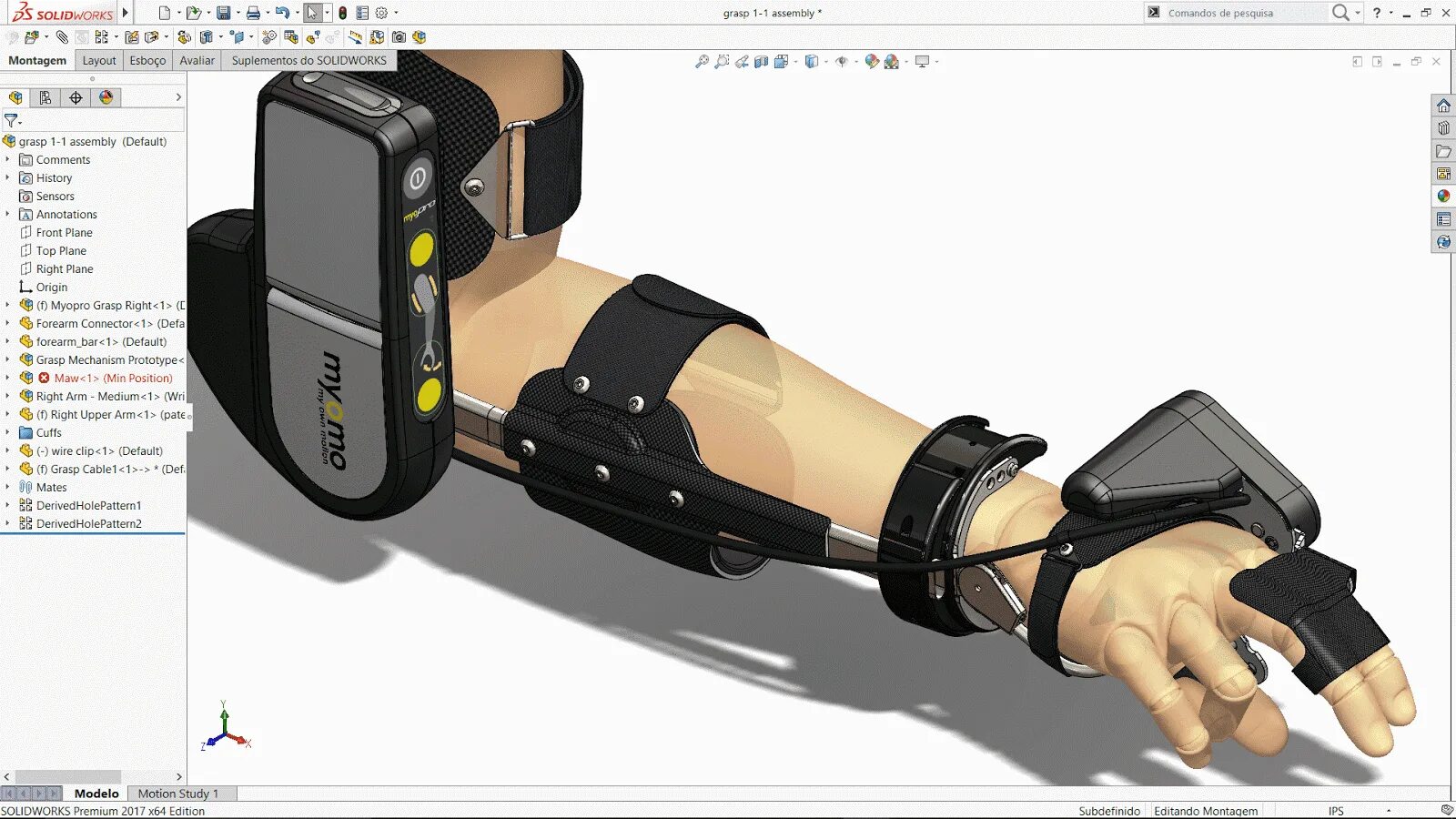Viewport: 1456px width, 819px height.
Task: Click the Display Style cube icon
Action: (812, 62)
